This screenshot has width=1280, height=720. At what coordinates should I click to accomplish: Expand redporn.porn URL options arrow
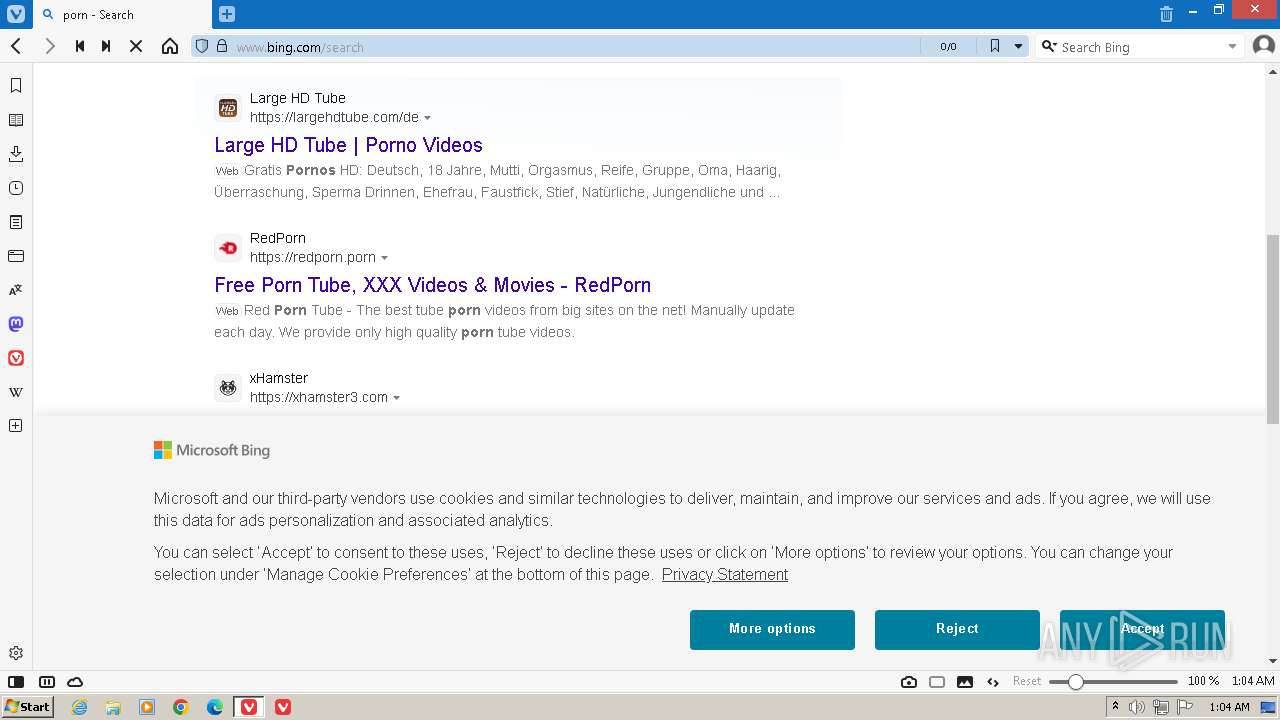tap(385, 258)
